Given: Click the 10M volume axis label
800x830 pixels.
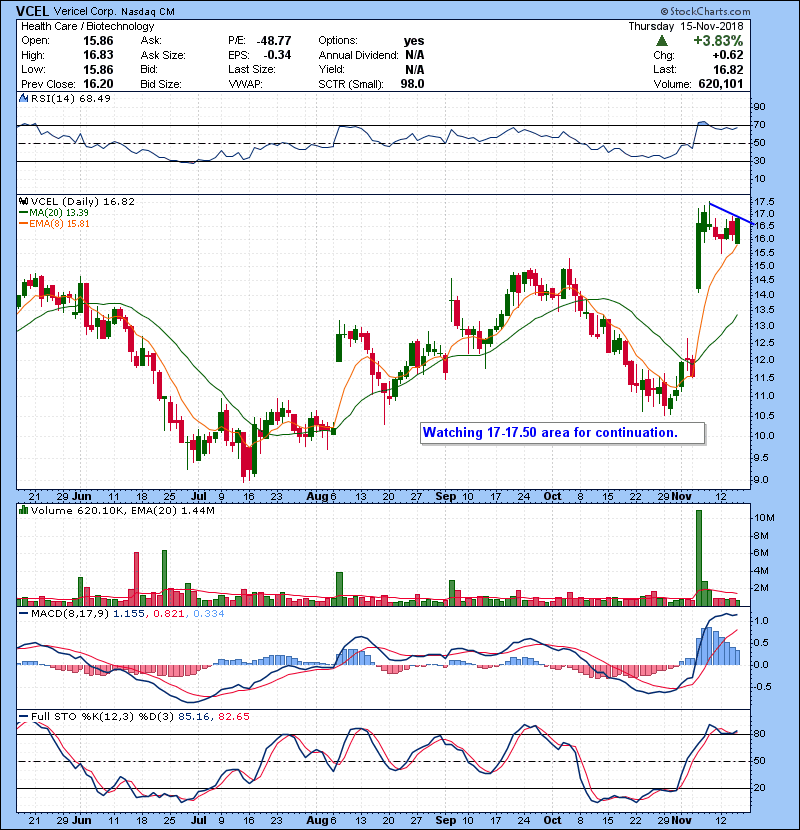Looking at the screenshot, I should [x=763, y=518].
